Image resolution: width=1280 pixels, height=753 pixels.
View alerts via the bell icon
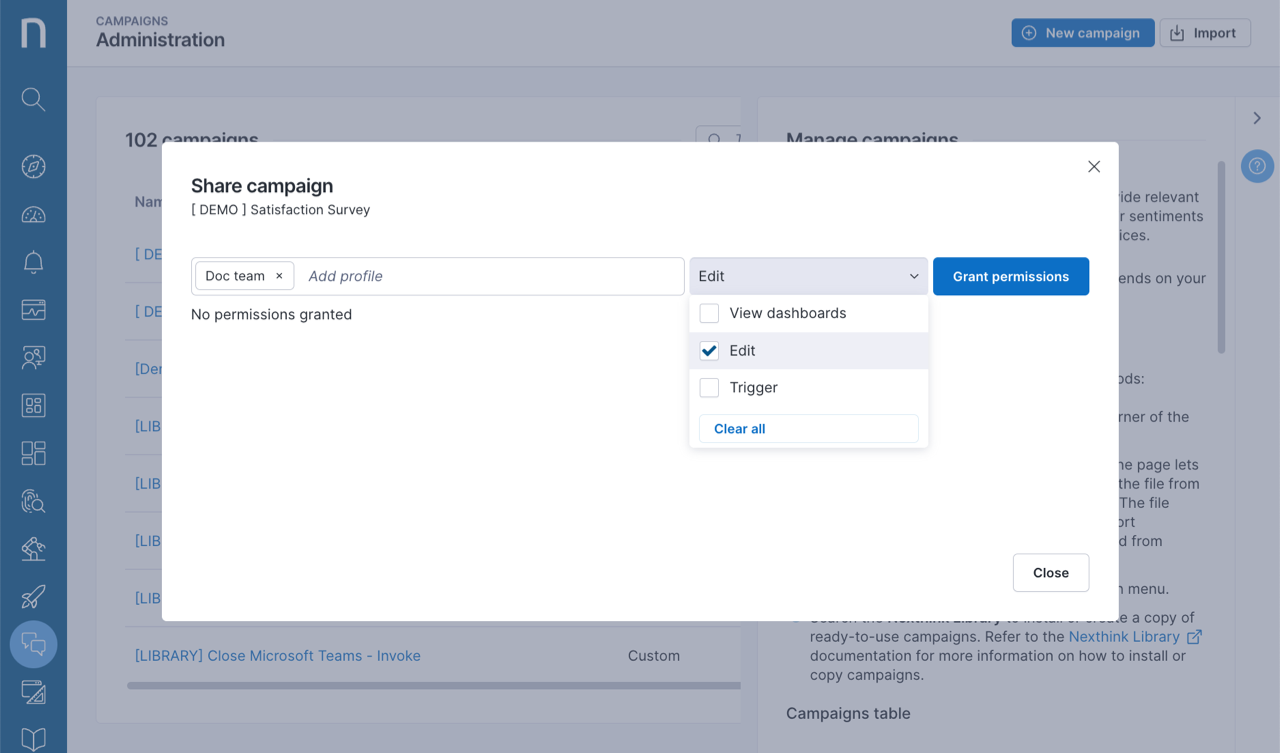click(x=33, y=261)
